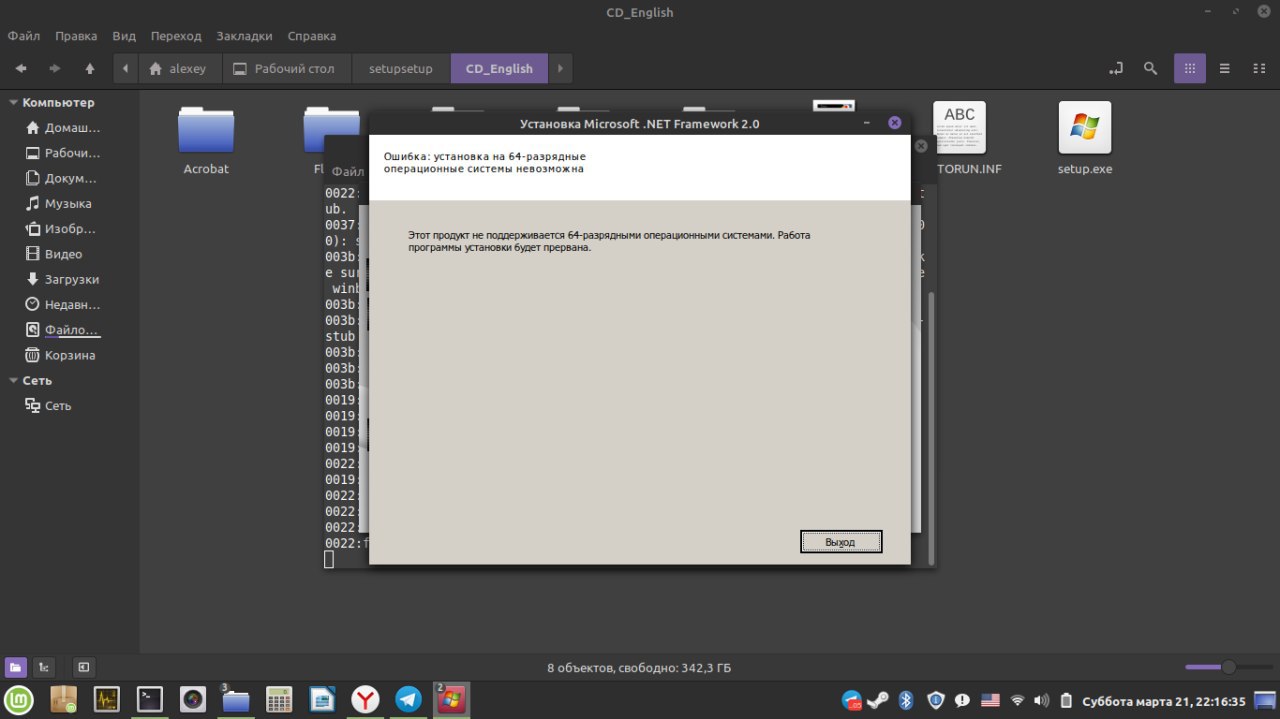Select the setupsetup breadcrumb

pyautogui.click(x=401, y=69)
